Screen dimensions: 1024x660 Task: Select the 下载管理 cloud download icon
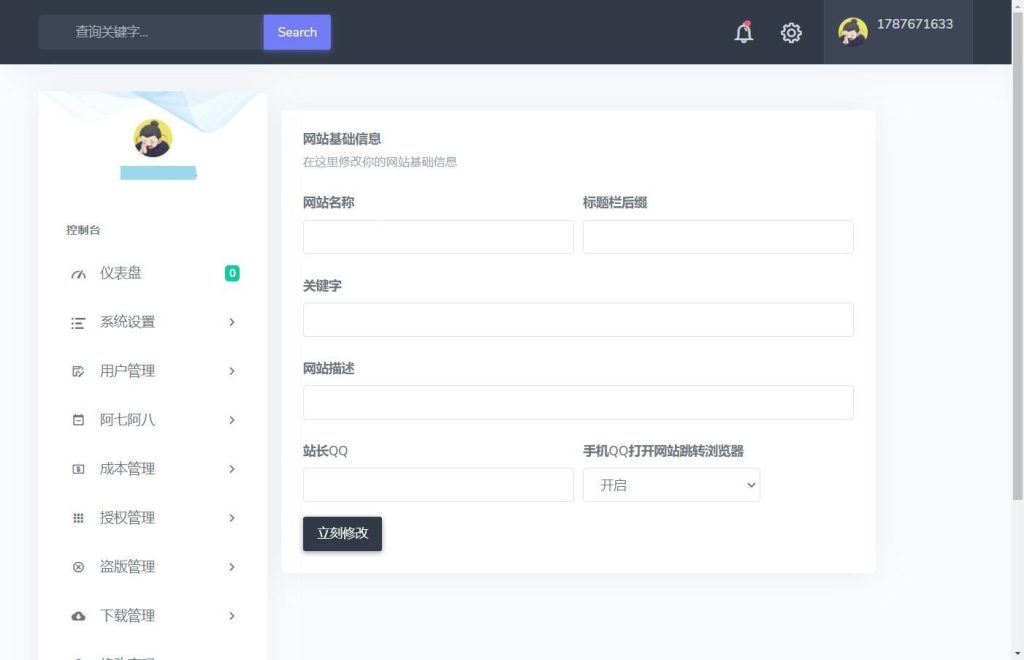78,615
